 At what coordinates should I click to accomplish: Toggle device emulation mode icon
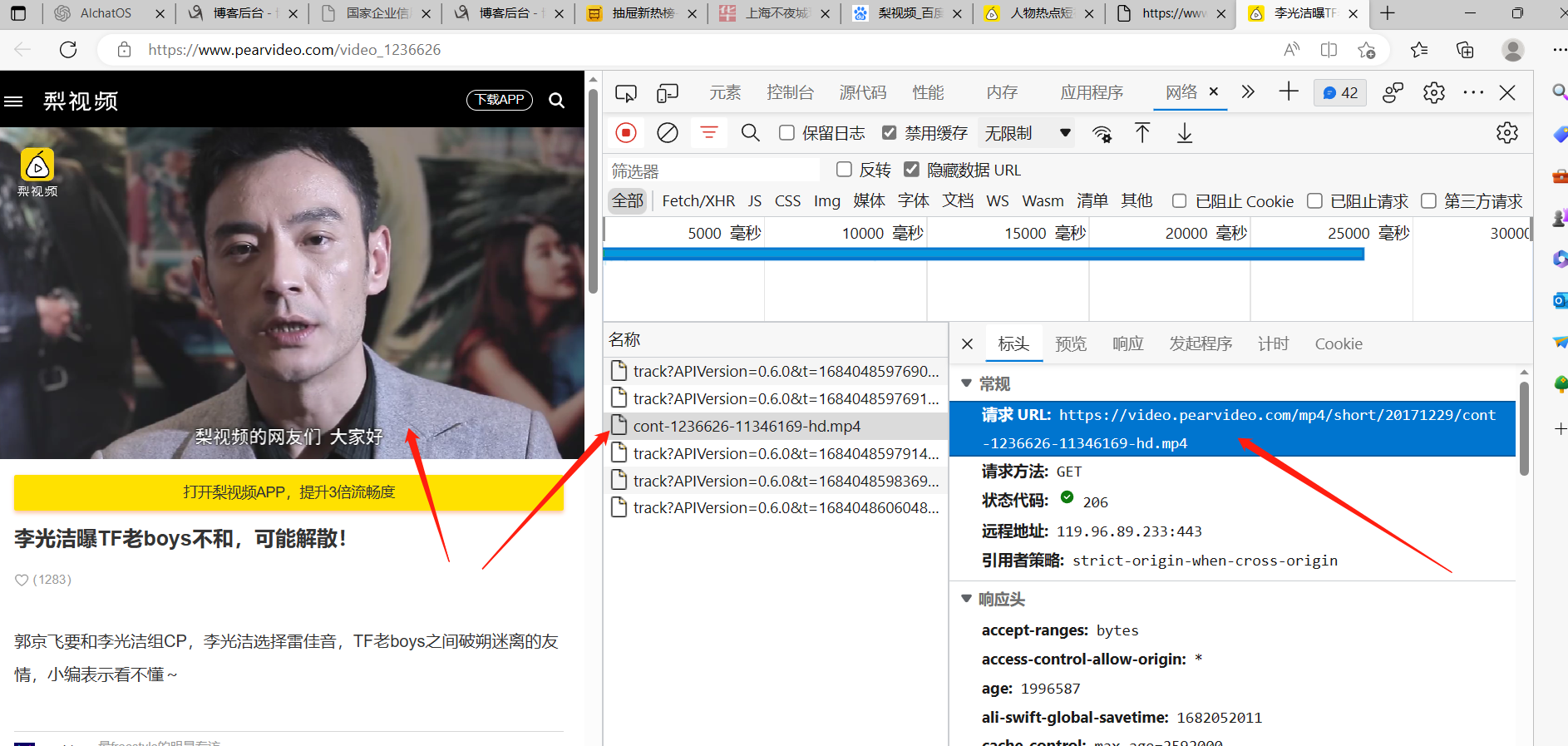667,93
